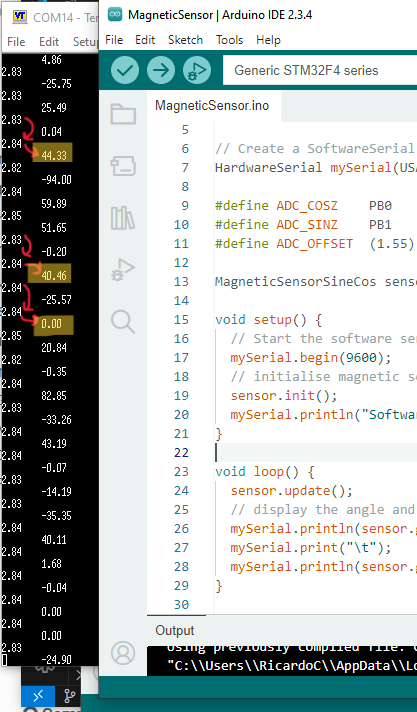Click 'sensor.update();' code line
Viewport: 417px width, 712px height.
click(291, 490)
